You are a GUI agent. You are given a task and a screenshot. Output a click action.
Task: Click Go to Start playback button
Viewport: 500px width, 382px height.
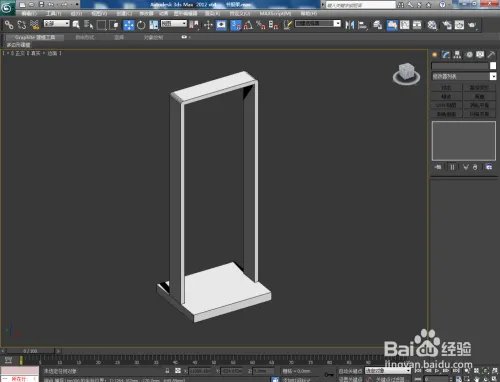pyautogui.click(x=419, y=371)
